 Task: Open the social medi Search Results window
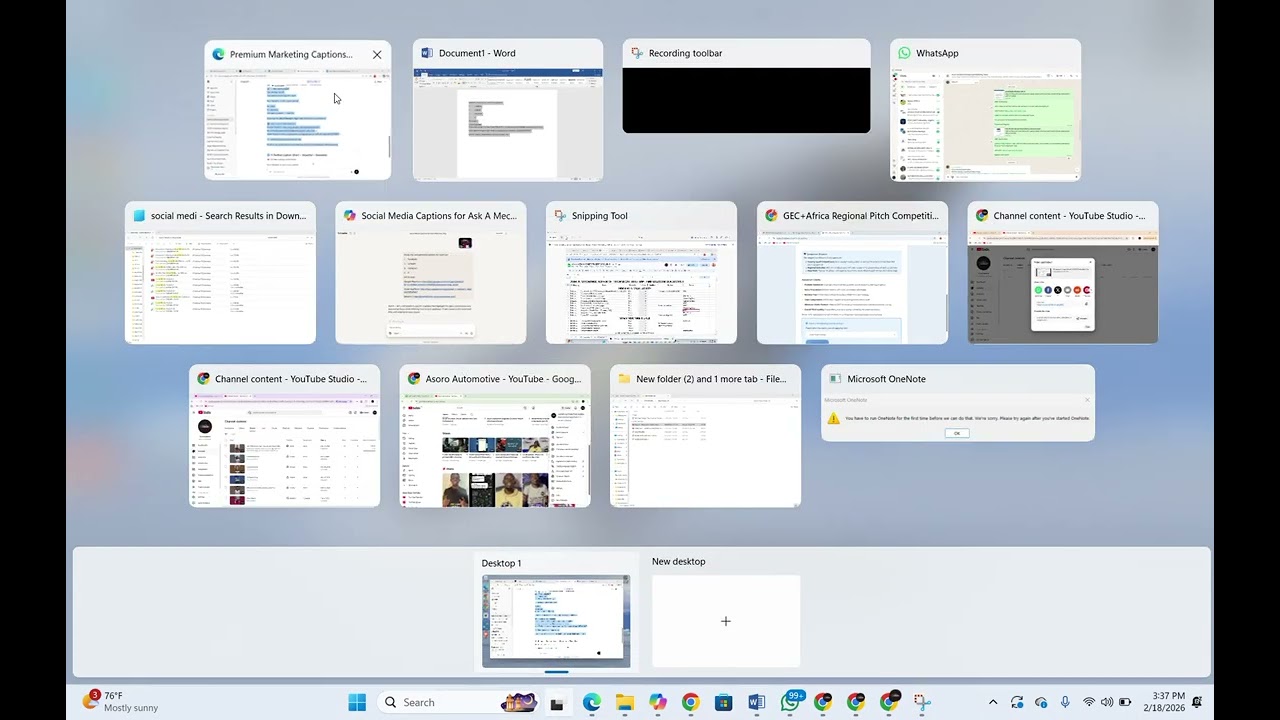(220, 273)
